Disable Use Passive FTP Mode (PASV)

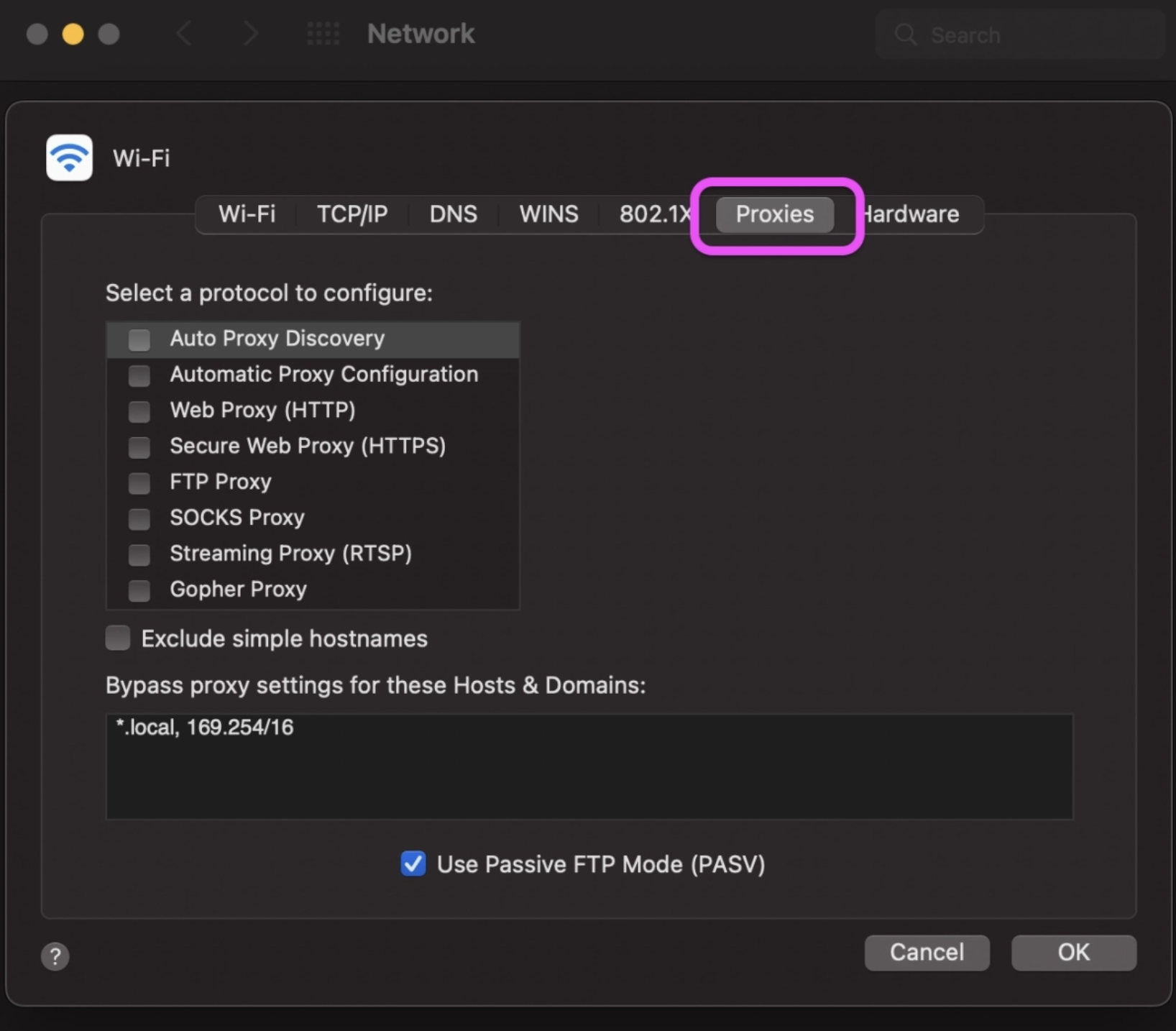click(x=413, y=863)
